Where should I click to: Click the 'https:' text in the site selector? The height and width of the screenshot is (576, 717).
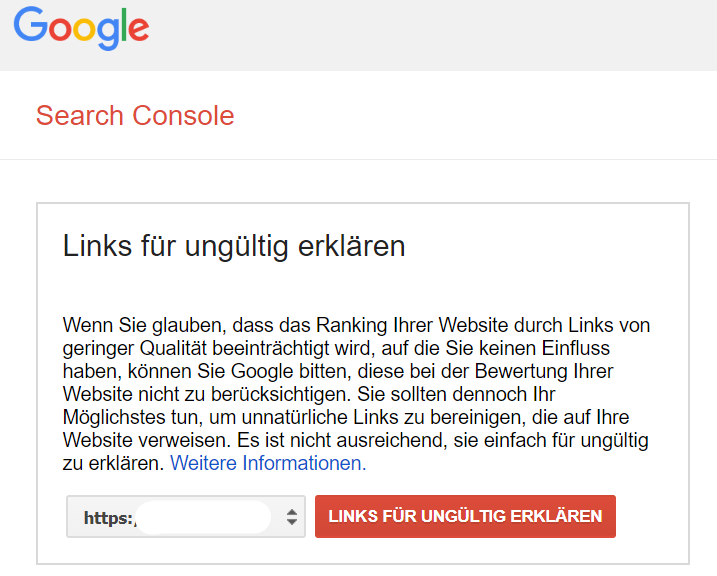click(x=108, y=517)
